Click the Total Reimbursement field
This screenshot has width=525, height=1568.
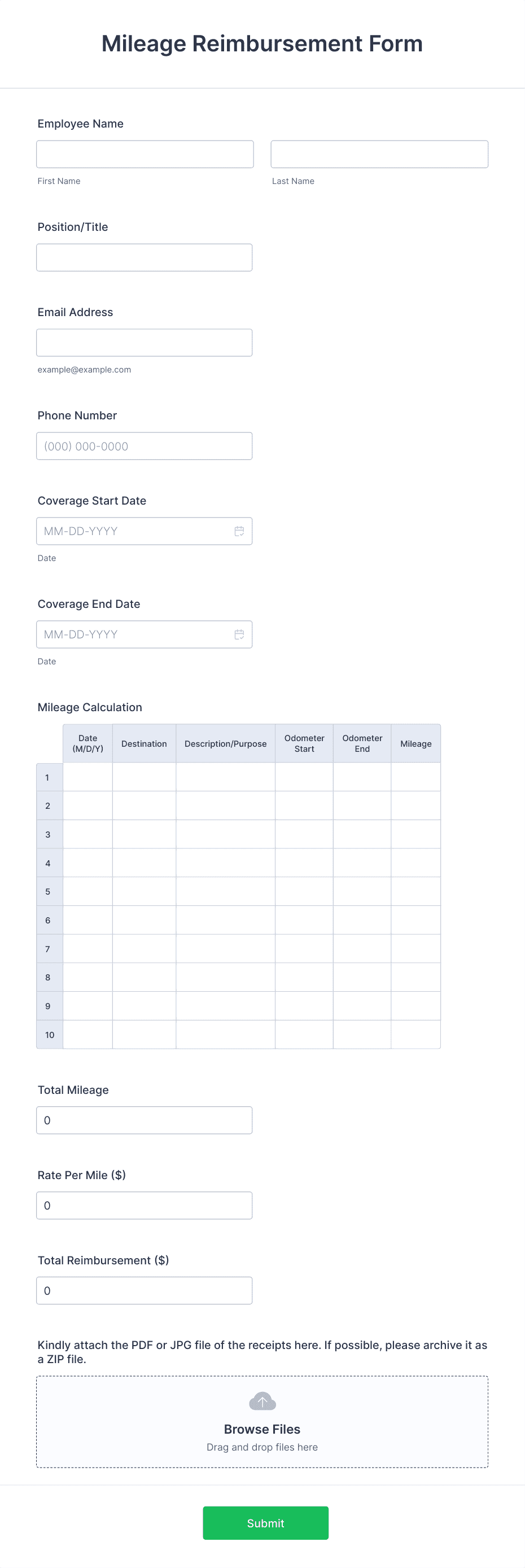pos(145,1290)
